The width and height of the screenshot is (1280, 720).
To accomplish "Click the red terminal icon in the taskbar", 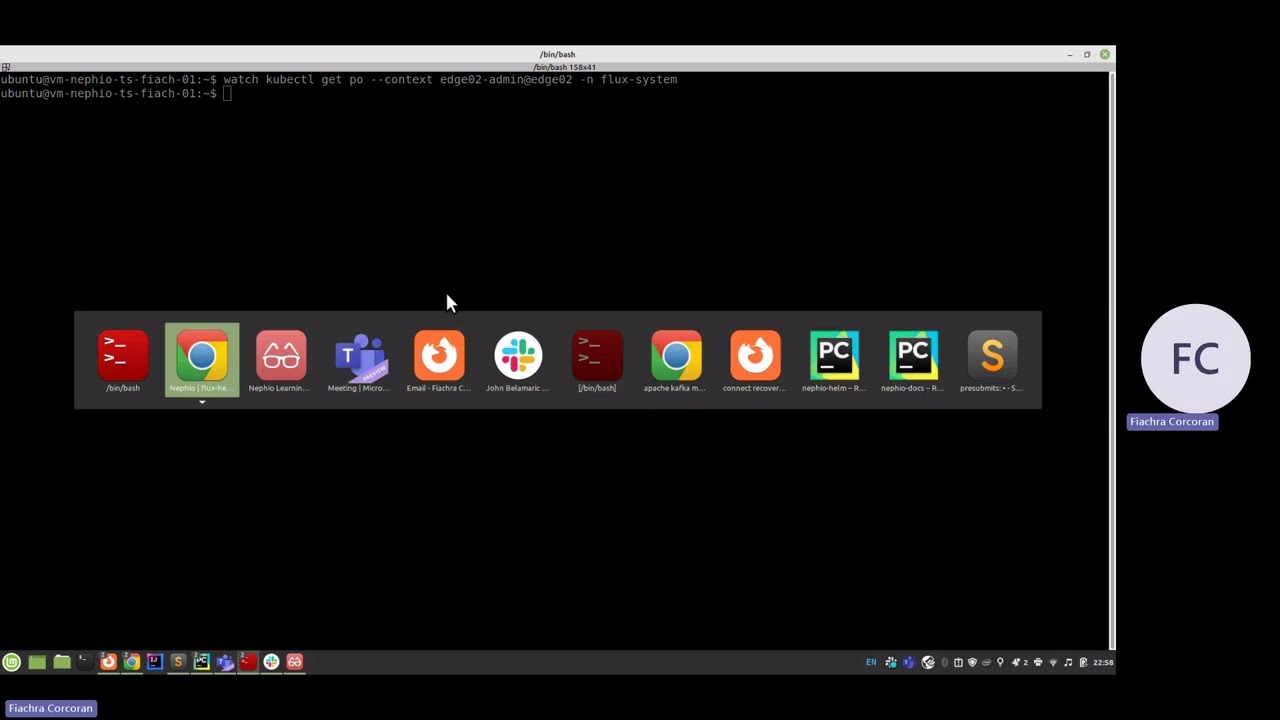I will coord(248,662).
